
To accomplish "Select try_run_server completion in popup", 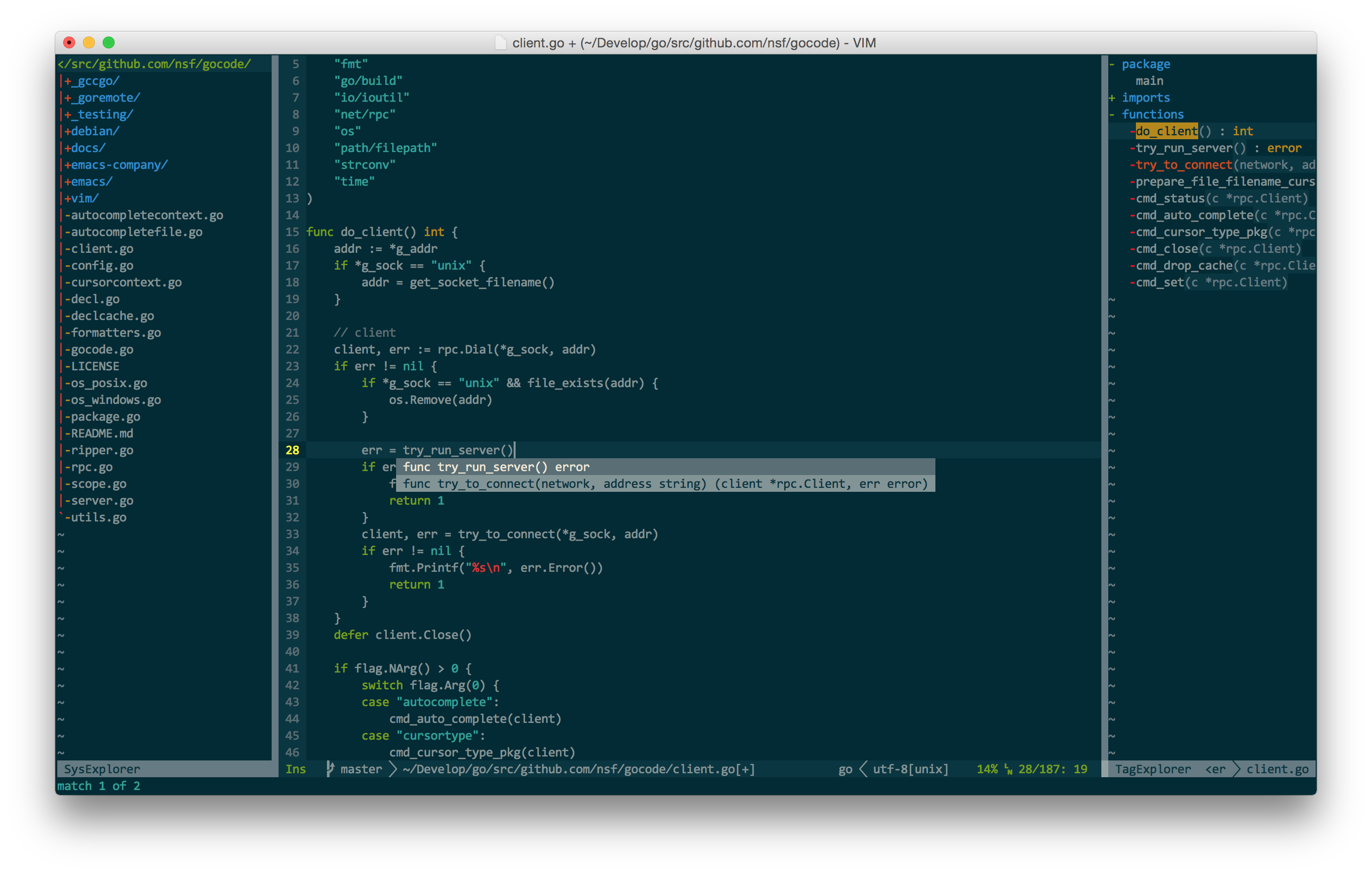I will (496, 467).
